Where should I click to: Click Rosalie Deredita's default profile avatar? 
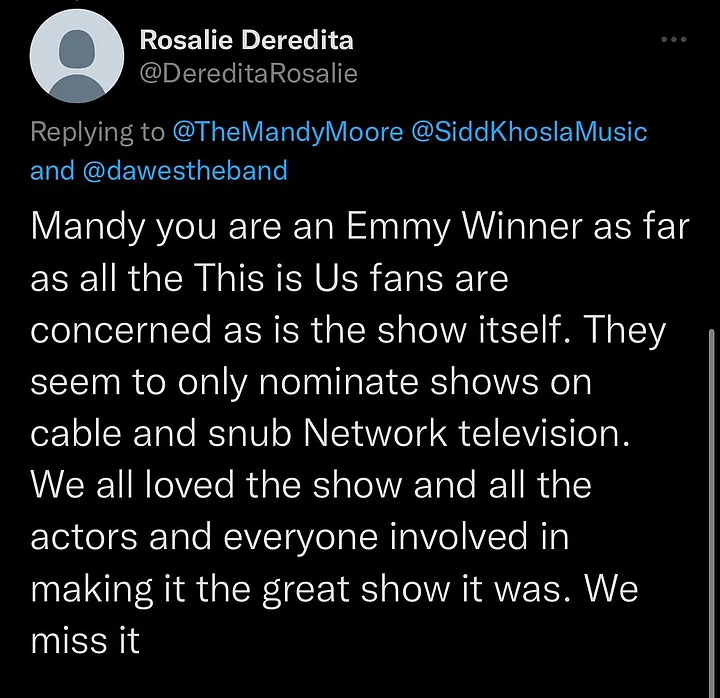pyautogui.click(x=77, y=56)
